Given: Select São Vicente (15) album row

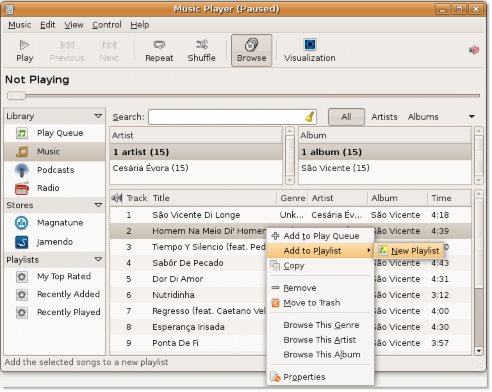Looking at the screenshot, I should point(385,168).
